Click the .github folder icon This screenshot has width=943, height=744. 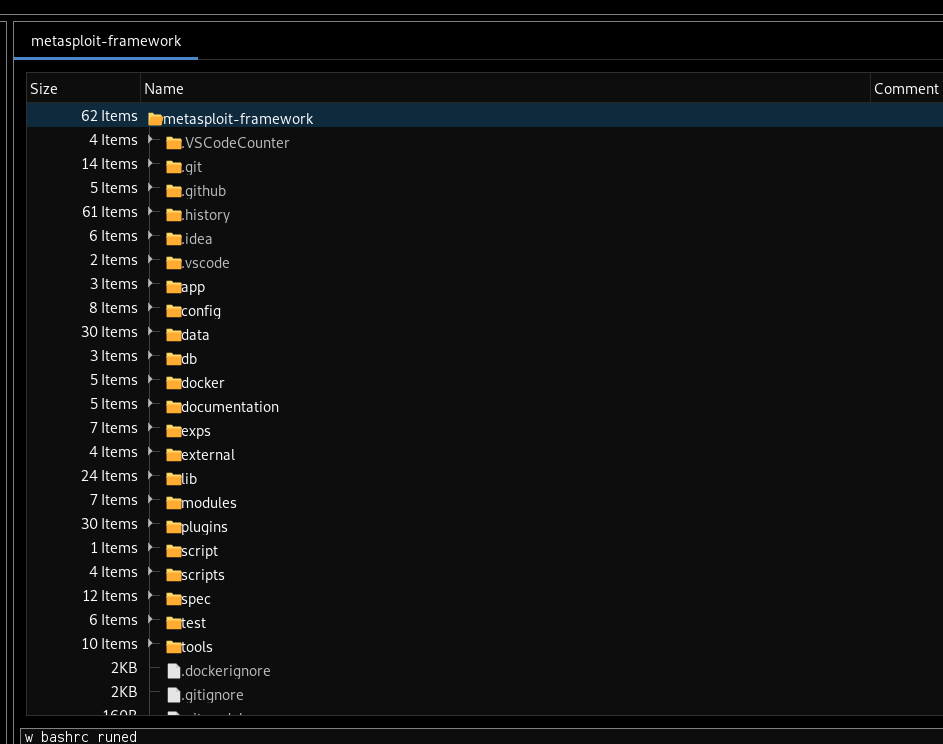(x=174, y=191)
